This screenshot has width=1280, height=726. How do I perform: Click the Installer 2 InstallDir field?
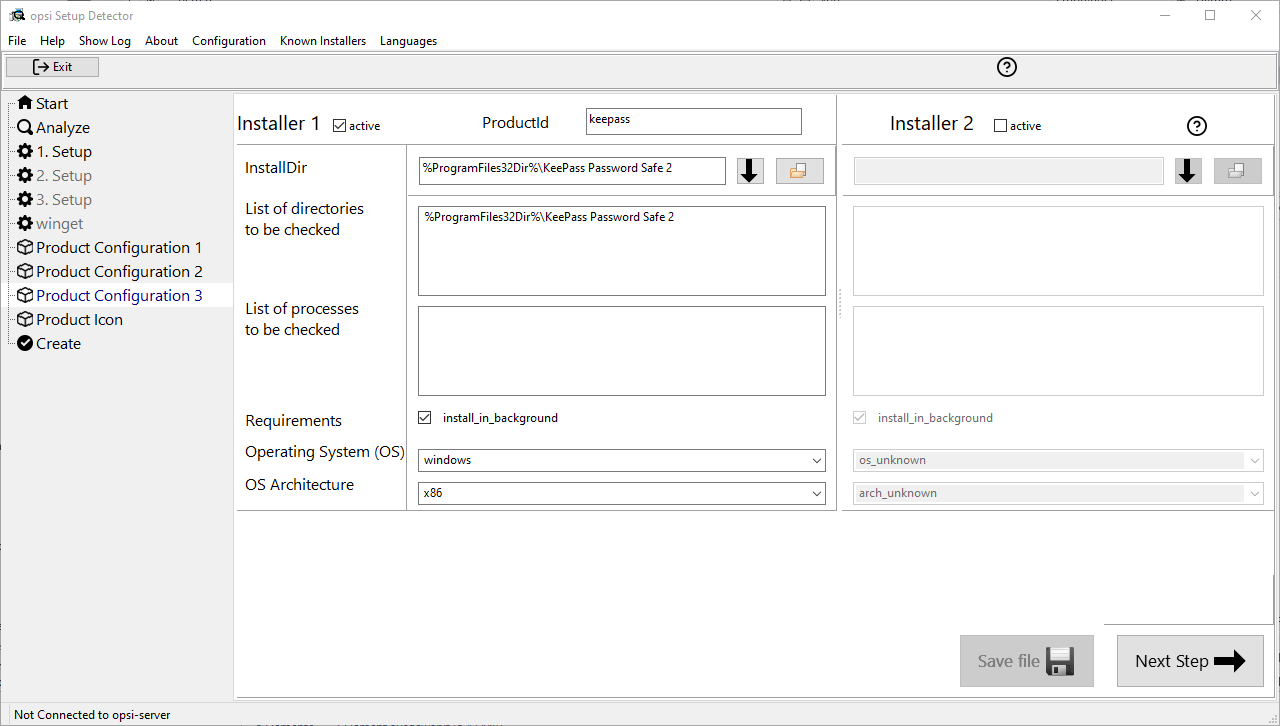1008,171
